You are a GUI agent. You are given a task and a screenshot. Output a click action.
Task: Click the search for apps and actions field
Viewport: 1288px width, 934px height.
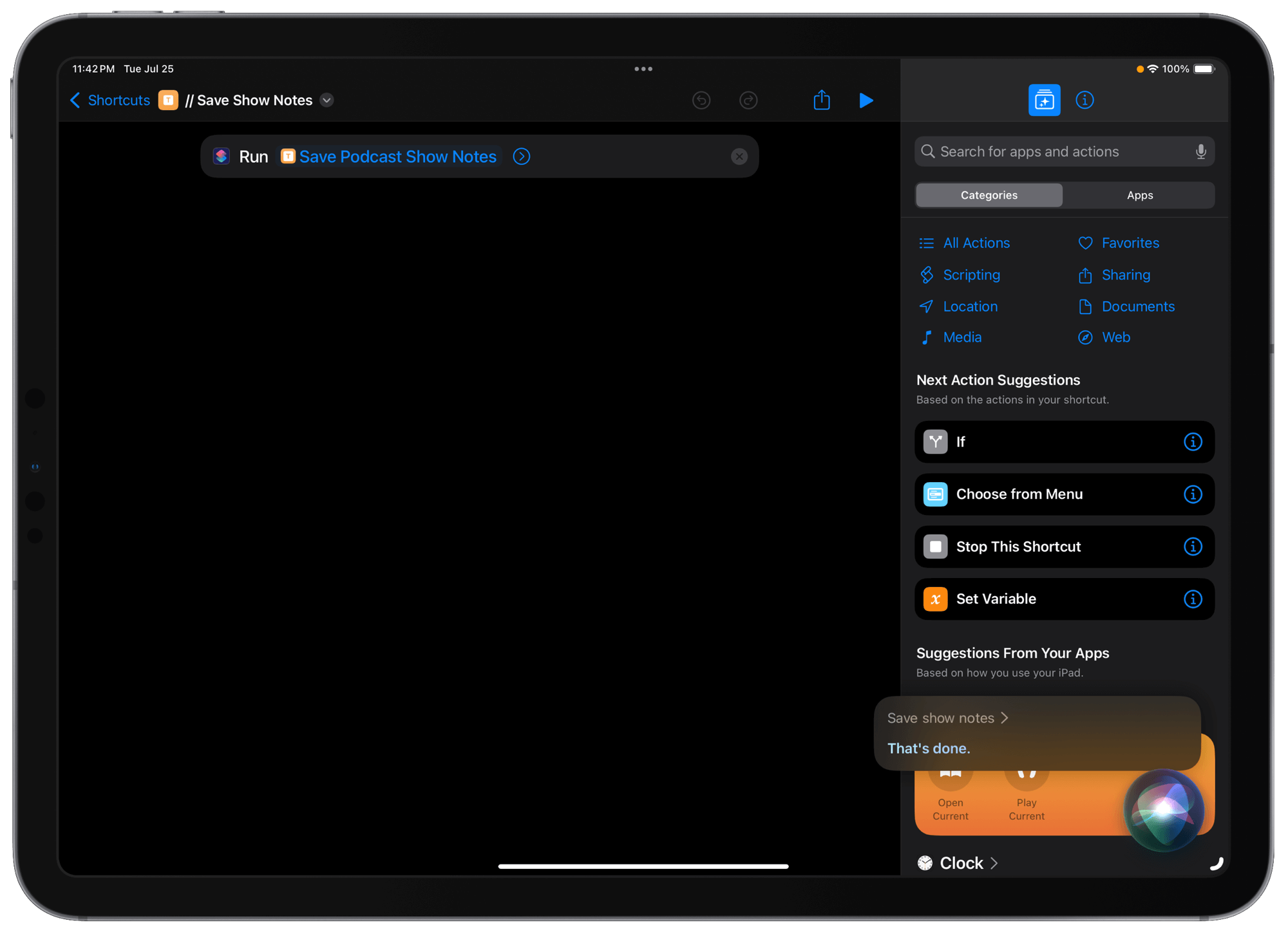tap(1056, 152)
